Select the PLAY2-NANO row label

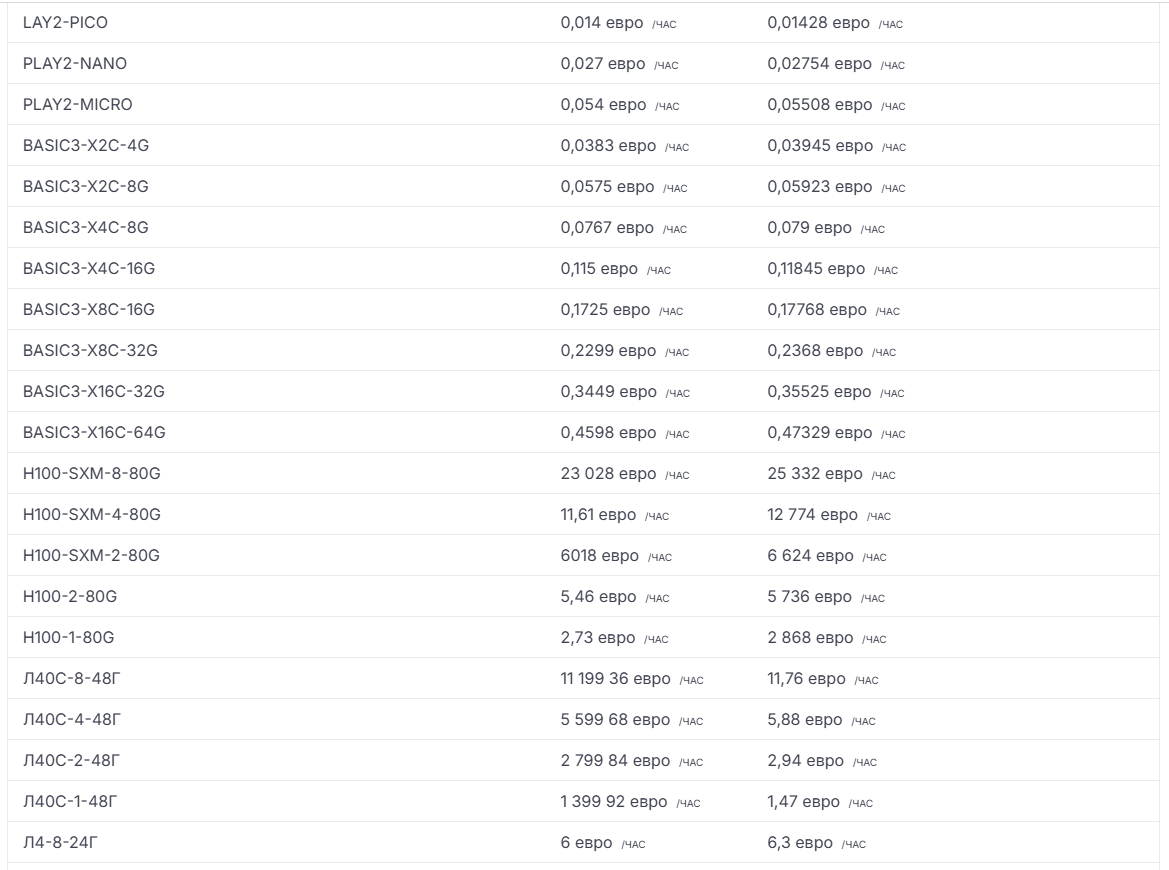pos(75,64)
